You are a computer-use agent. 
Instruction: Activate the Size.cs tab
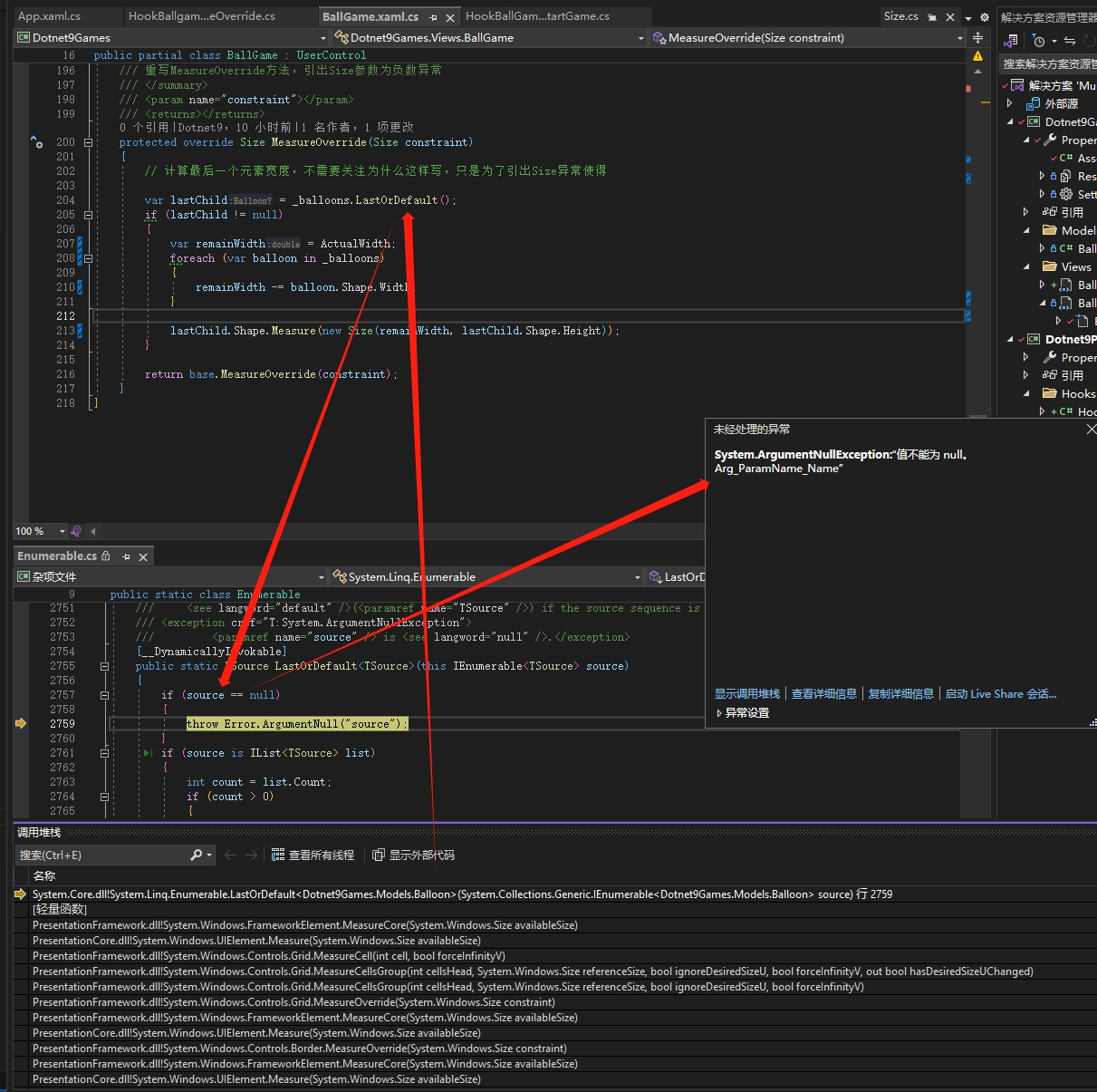(901, 16)
